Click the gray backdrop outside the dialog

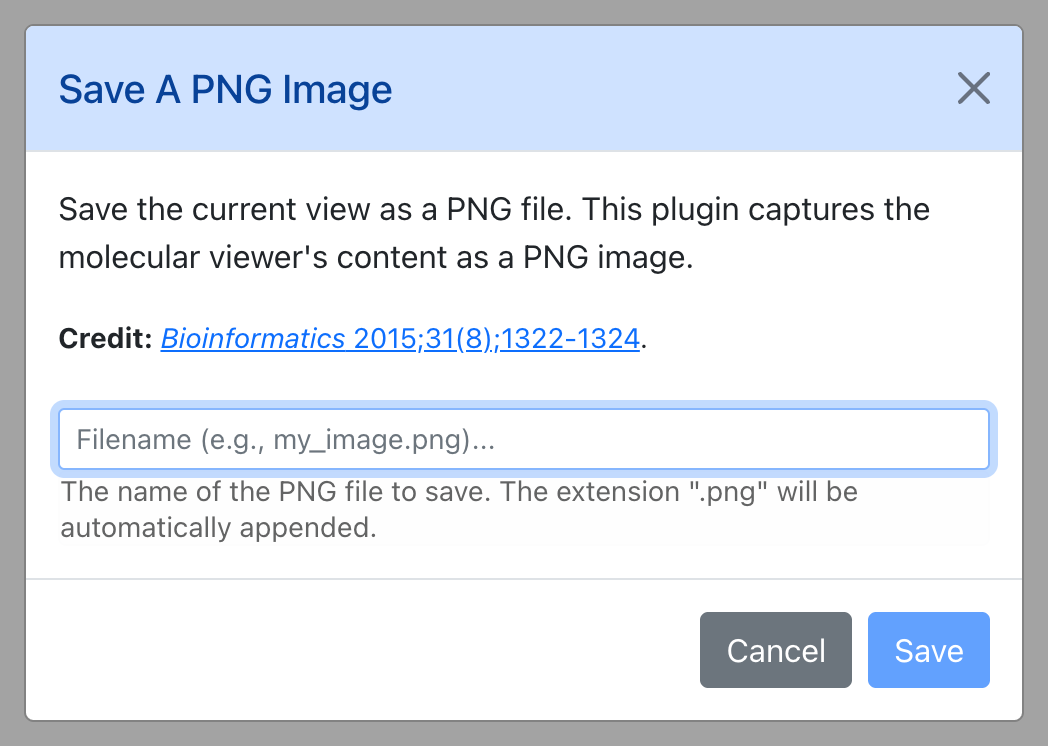(12, 373)
